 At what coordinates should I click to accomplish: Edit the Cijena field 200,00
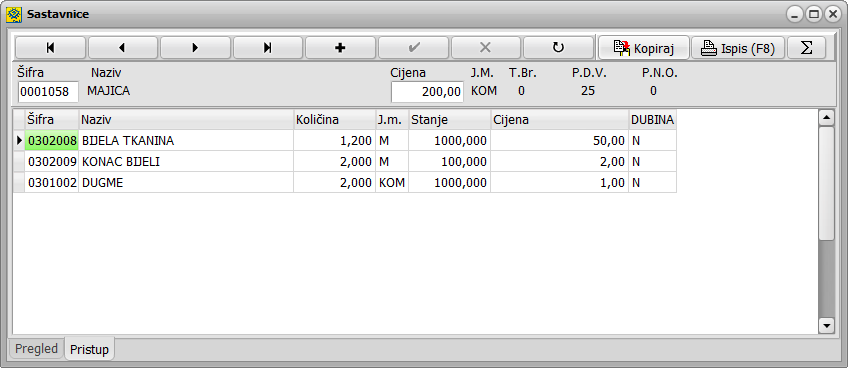[427, 92]
